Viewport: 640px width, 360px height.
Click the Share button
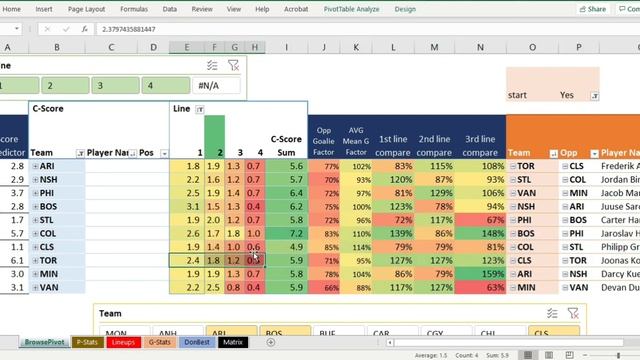[x=593, y=9]
